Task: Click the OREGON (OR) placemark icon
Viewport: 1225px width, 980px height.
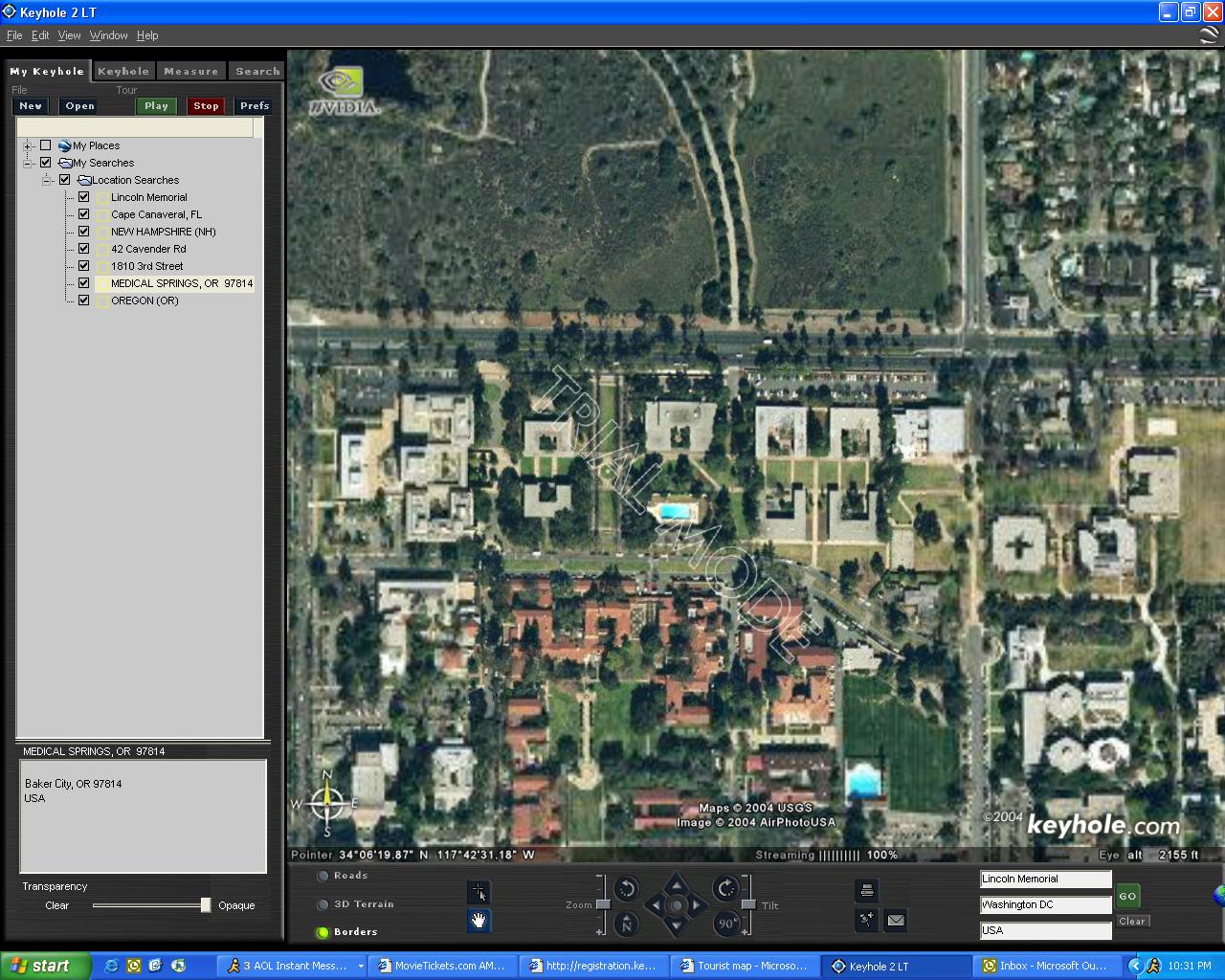Action: pyautogui.click(x=102, y=301)
